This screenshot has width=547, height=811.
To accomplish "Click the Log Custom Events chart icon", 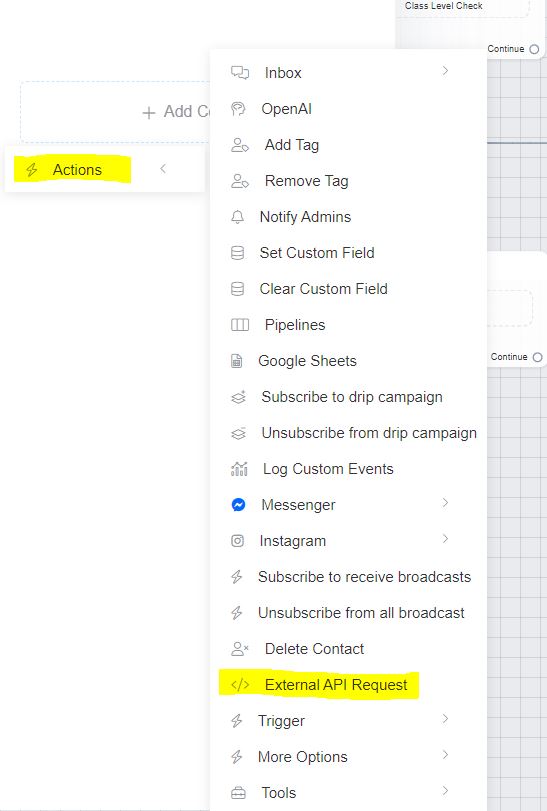I will pyautogui.click(x=239, y=469).
